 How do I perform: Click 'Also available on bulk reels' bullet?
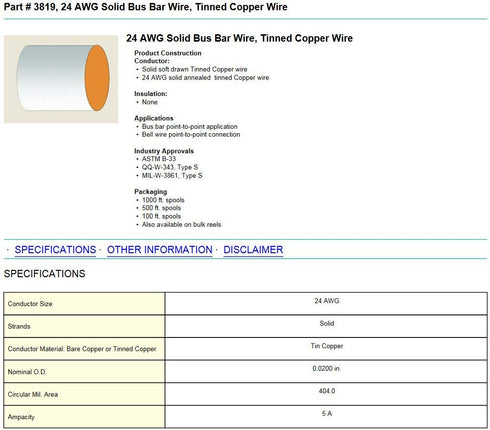point(181,225)
